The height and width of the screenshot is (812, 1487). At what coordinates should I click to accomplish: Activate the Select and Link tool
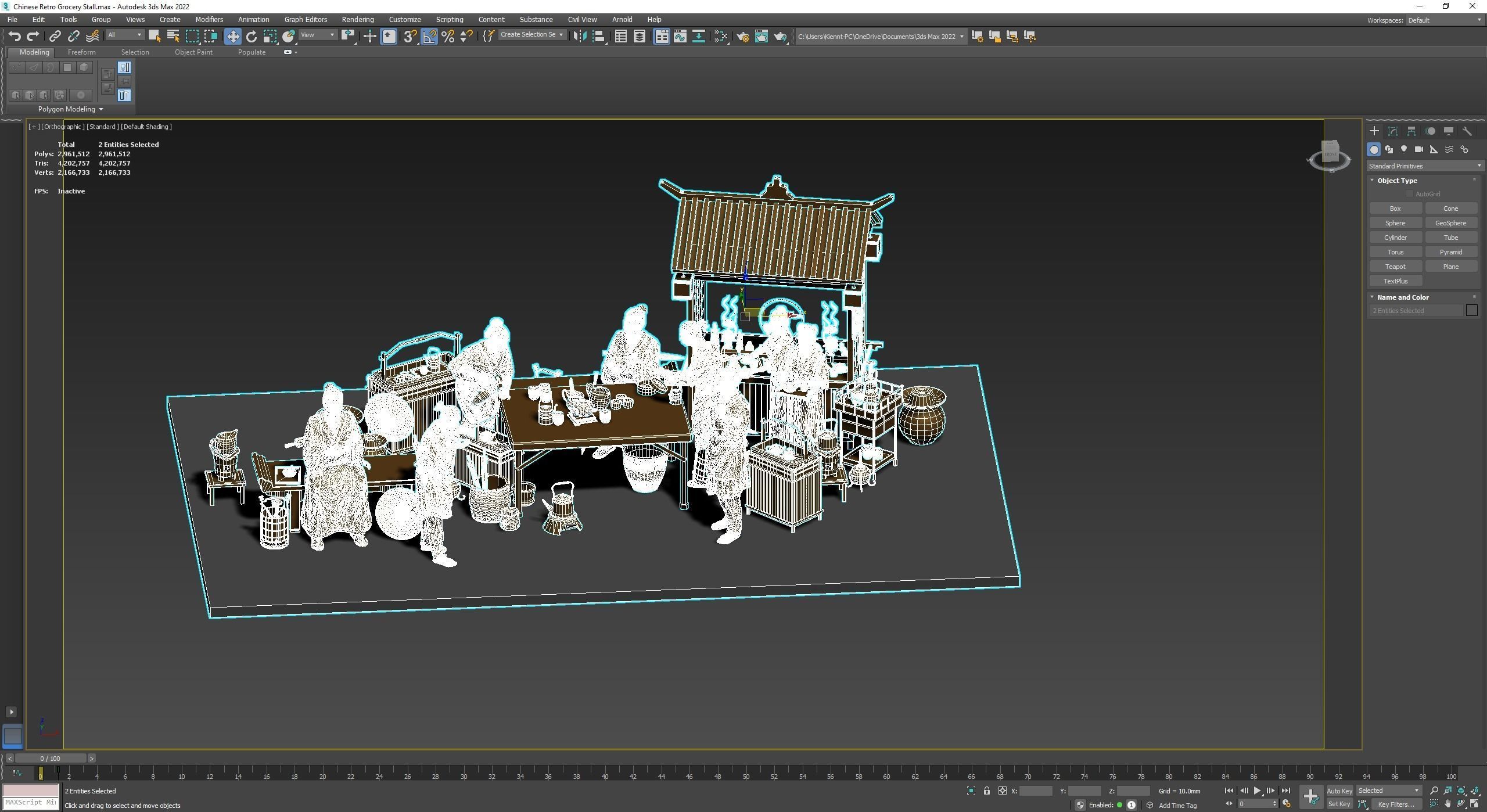(x=55, y=37)
